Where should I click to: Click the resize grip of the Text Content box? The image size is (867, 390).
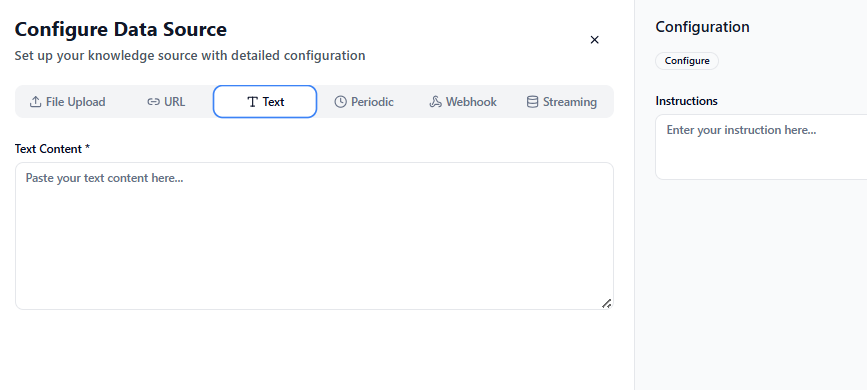point(607,303)
